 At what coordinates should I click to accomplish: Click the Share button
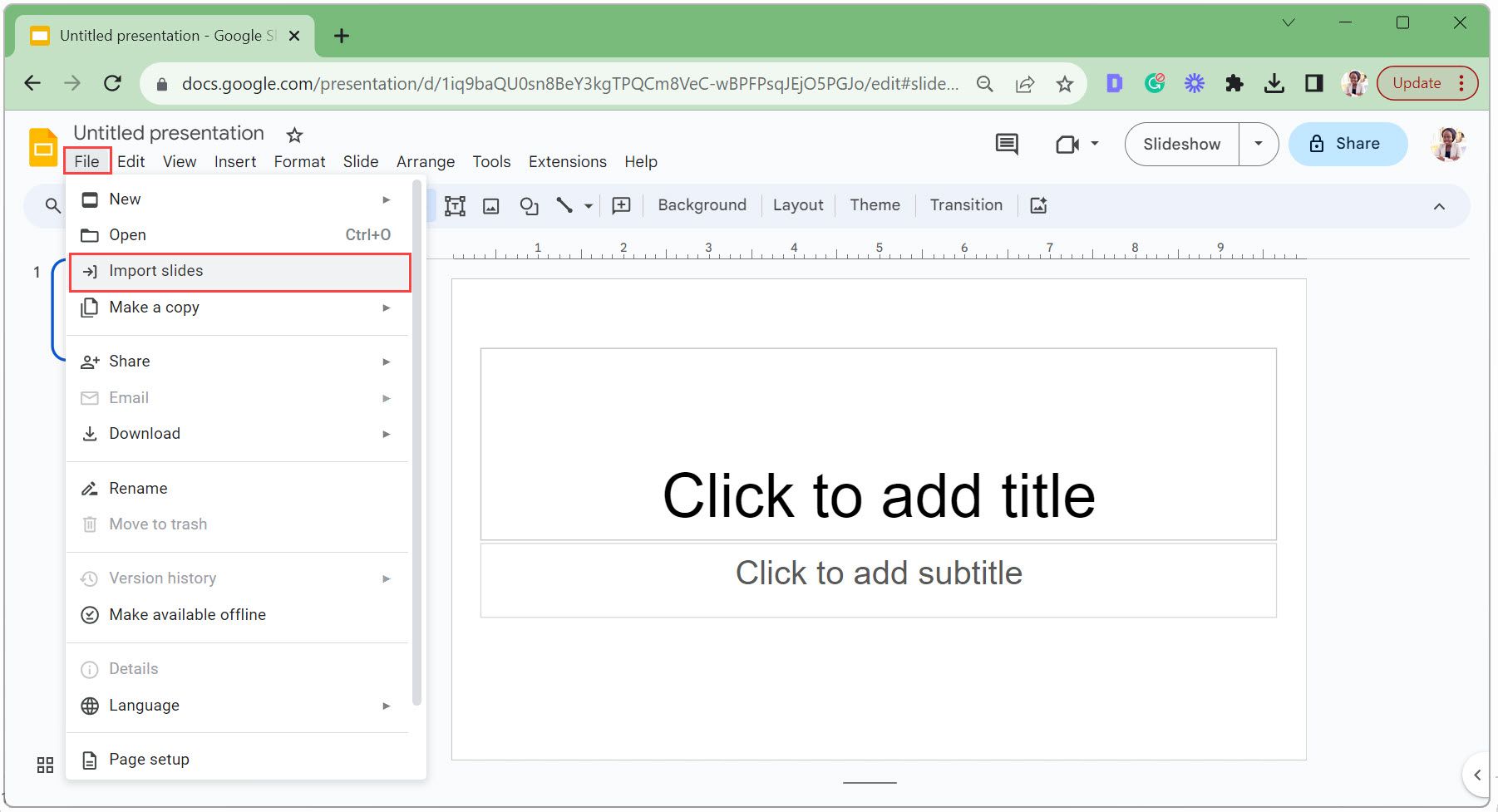[x=1348, y=143]
